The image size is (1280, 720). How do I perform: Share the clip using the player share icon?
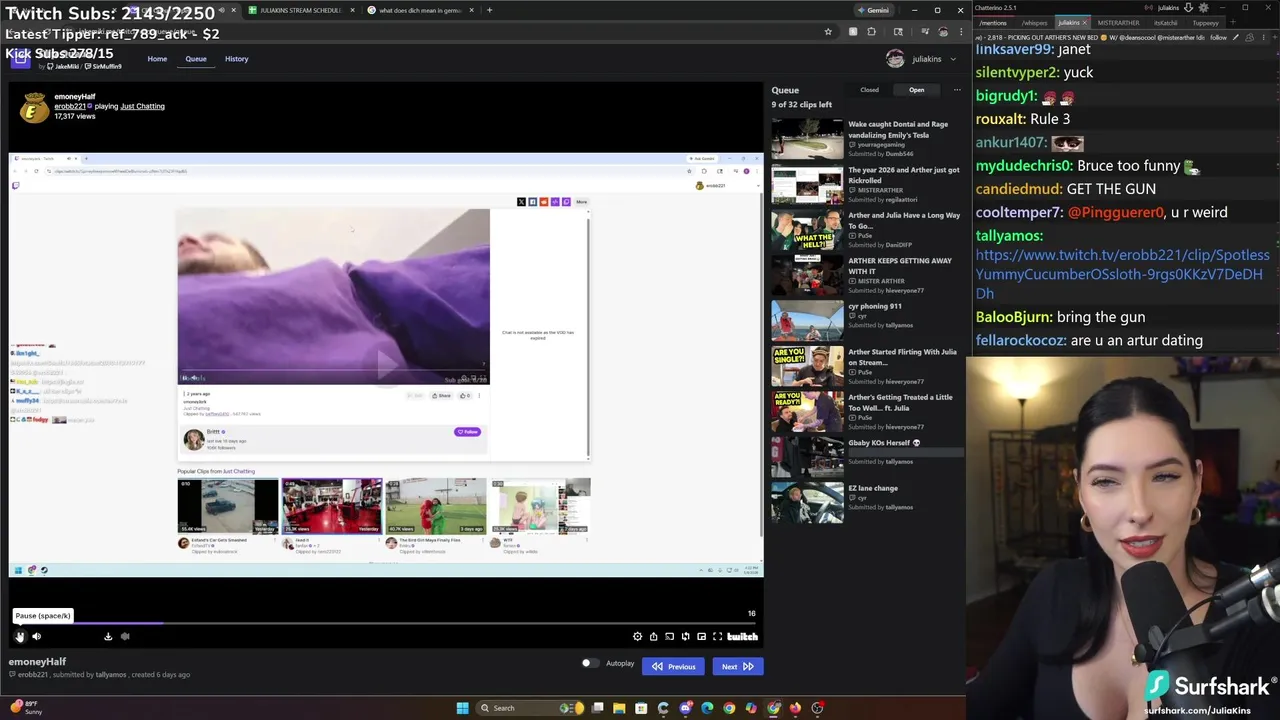coord(653,636)
